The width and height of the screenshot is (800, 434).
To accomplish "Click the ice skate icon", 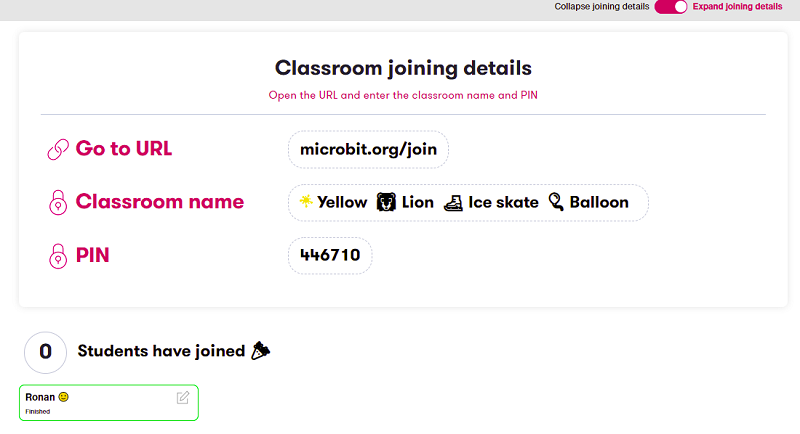I will (x=453, y=202).
